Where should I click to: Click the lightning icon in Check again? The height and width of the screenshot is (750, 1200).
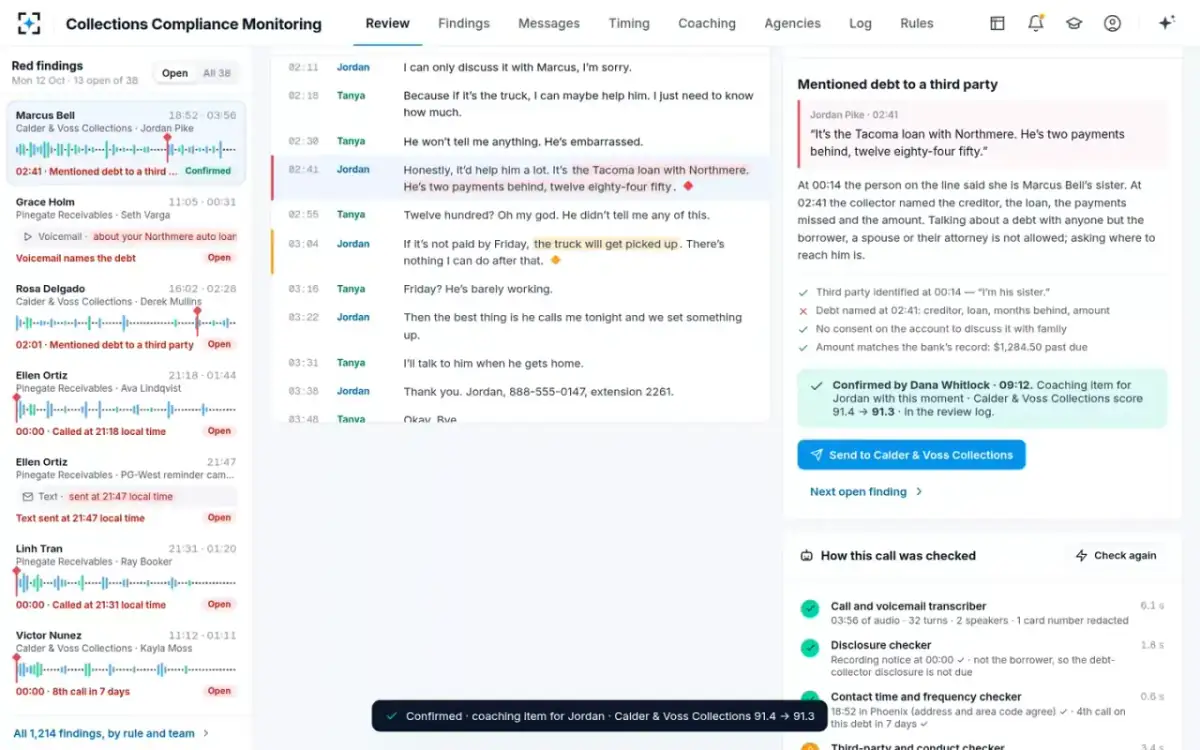(x=1081, y=556)
